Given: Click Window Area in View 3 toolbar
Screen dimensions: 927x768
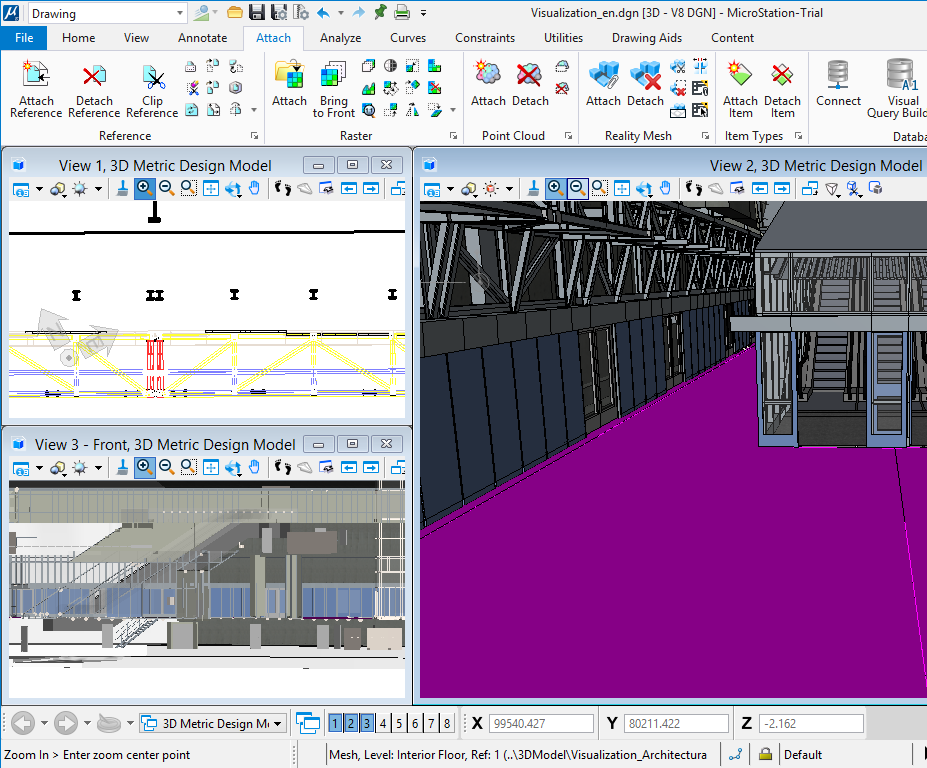Looking at the screenshot, I should pyautogui.click(x=189, y=468).
